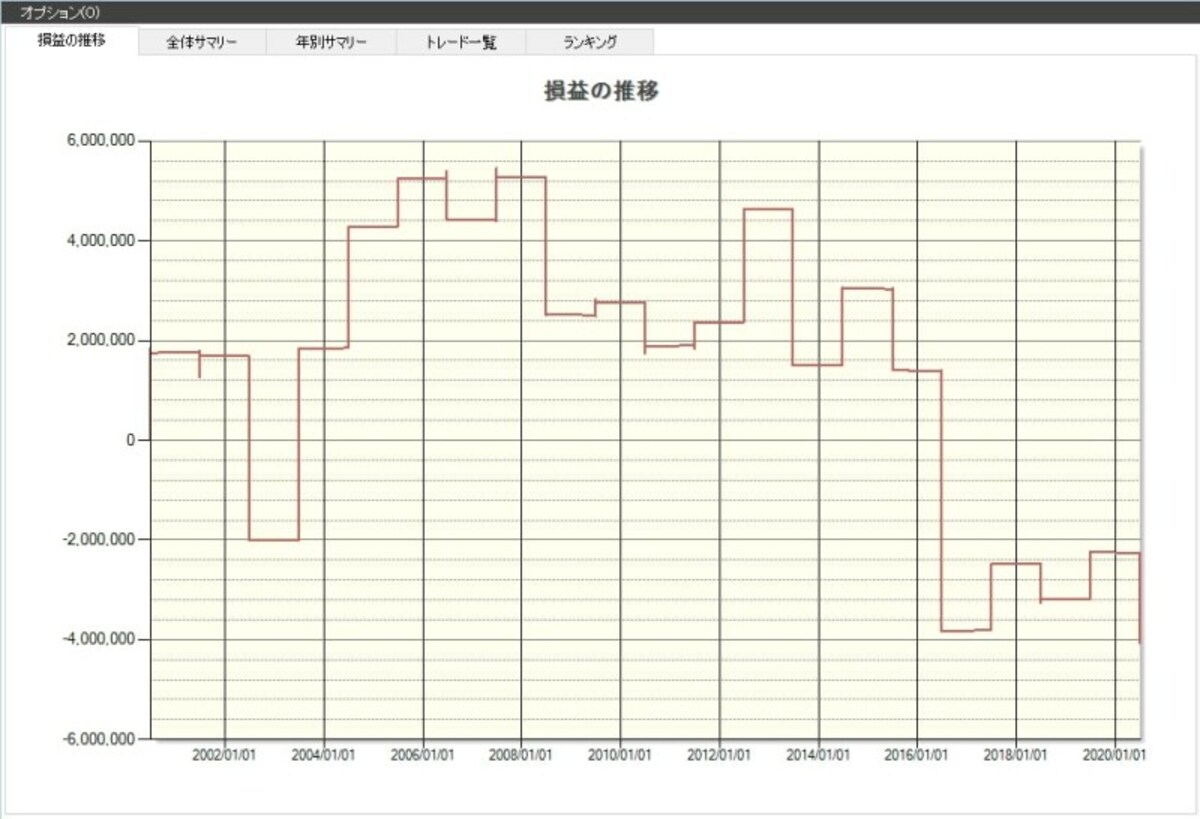The image size is (1200, 819).
Task: Switch to the 損益の推移 tab
Action: pos(71,41)
